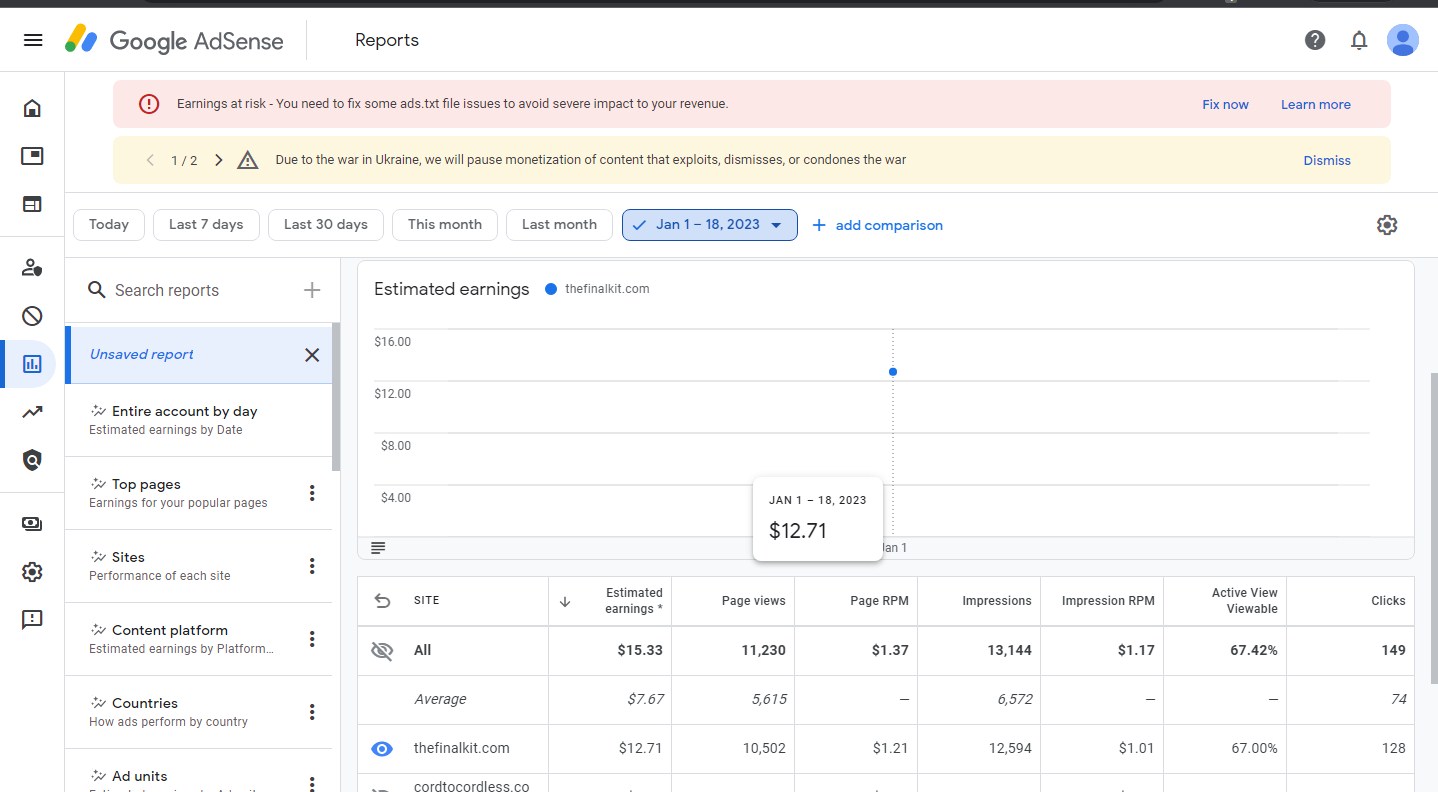The image size is (1438, 792).
Task: Select the Countries report
Action: [x=198, y=712]
